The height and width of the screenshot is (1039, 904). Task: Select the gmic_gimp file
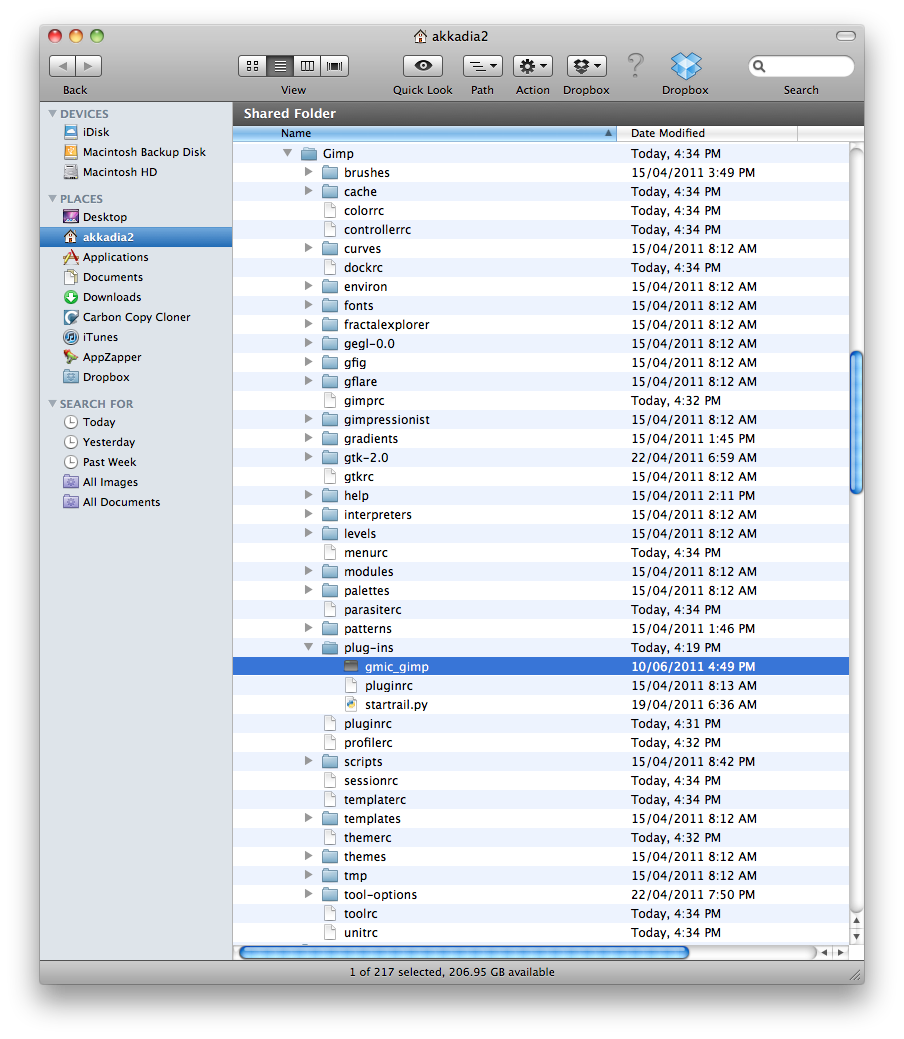tap(541, 666)
